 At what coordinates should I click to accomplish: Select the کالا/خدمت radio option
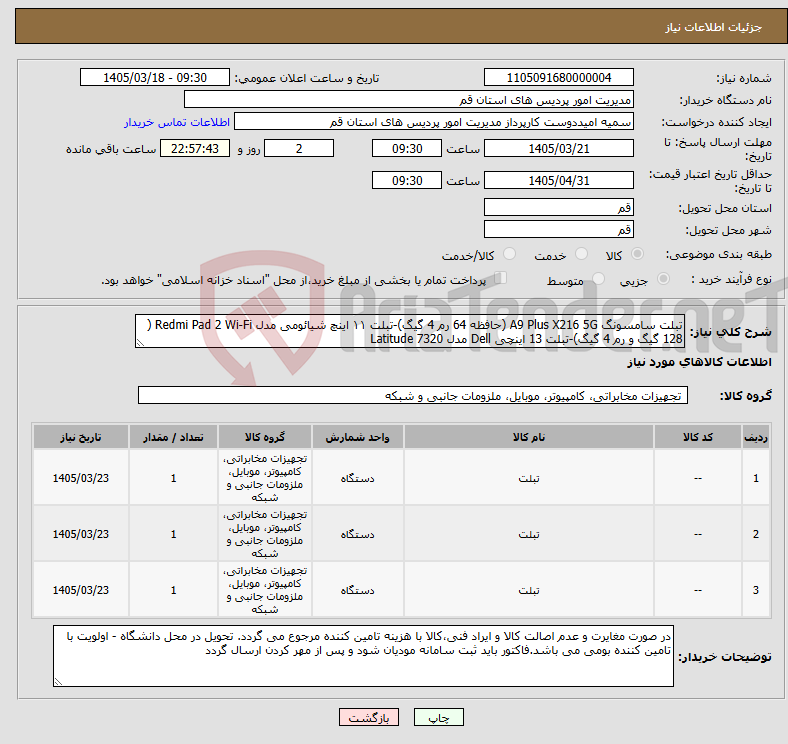[509, 254]
